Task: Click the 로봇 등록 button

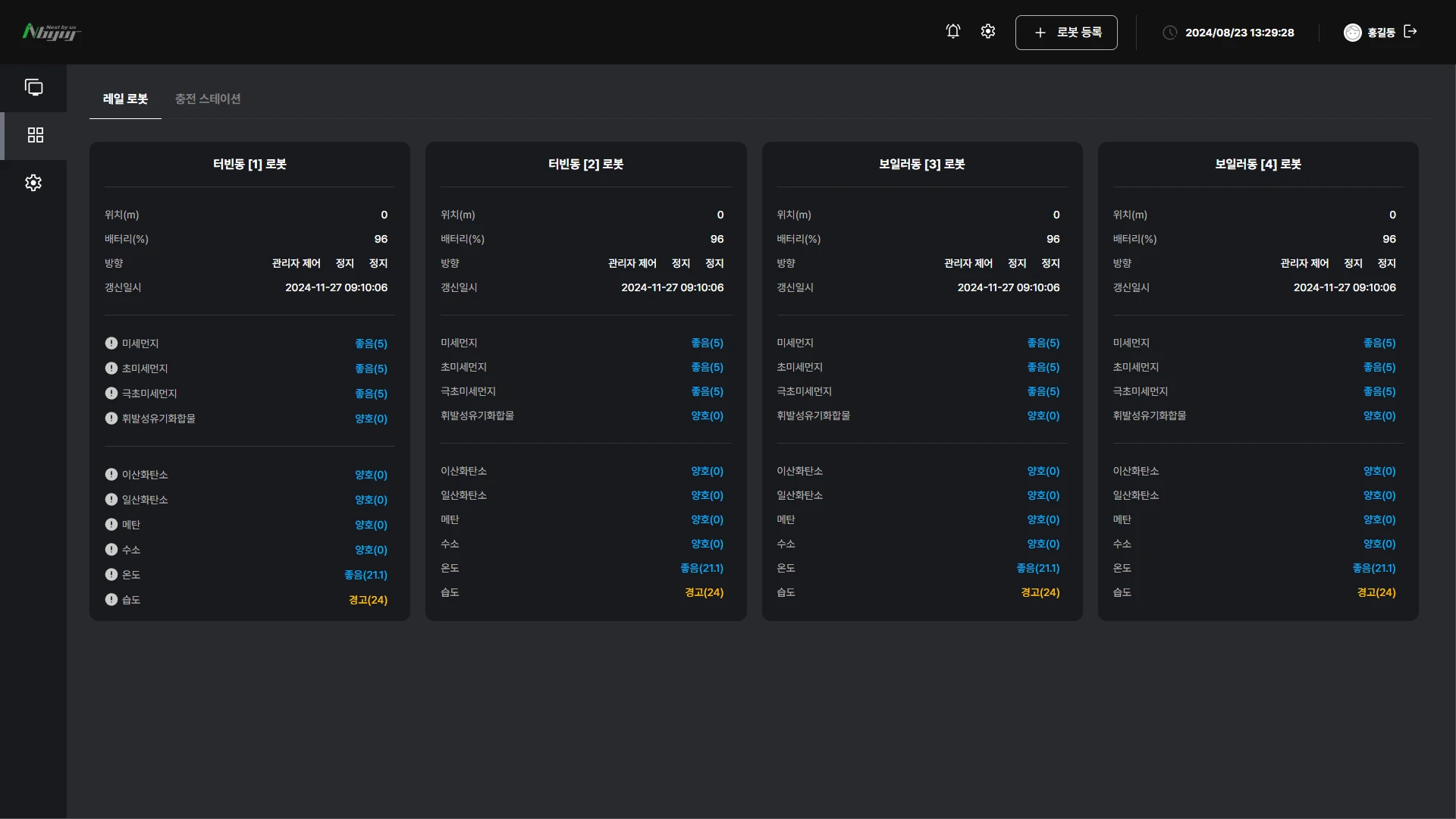Action: pyautogui.click(x=1066, y=33)
